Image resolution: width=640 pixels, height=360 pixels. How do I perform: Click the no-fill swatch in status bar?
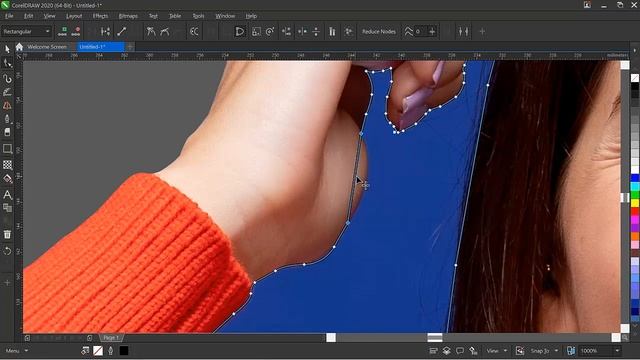(98, 351)
